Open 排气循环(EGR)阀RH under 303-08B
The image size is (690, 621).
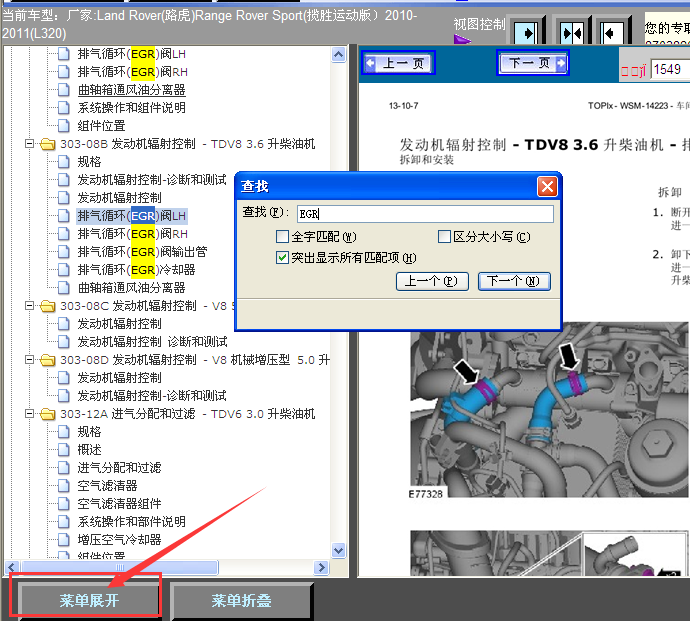pos(132,234)
